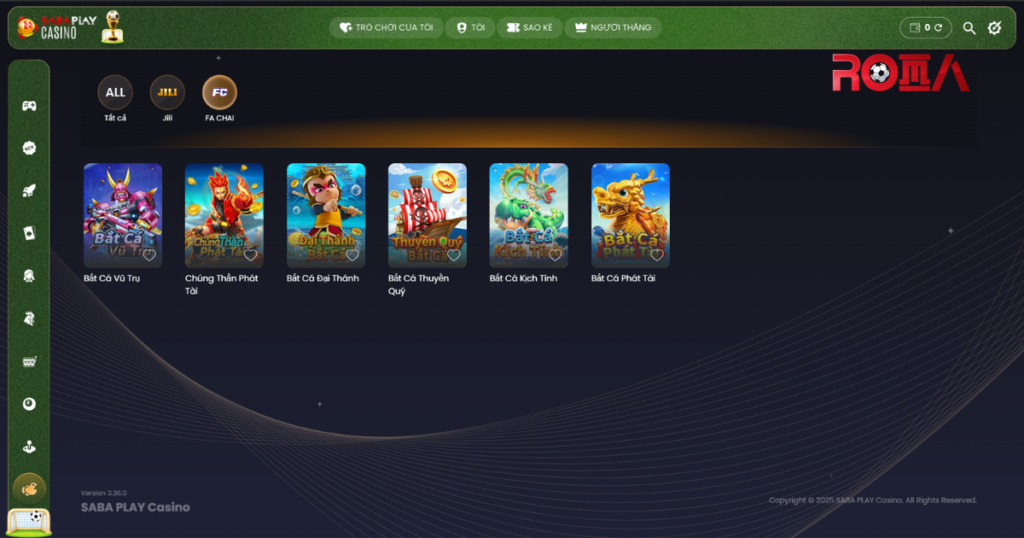Screen dimensions: 1024x538
Task: Open the Bắt Cá Vũ Trụ game thumbnail
Action: [x=123, y=215]
